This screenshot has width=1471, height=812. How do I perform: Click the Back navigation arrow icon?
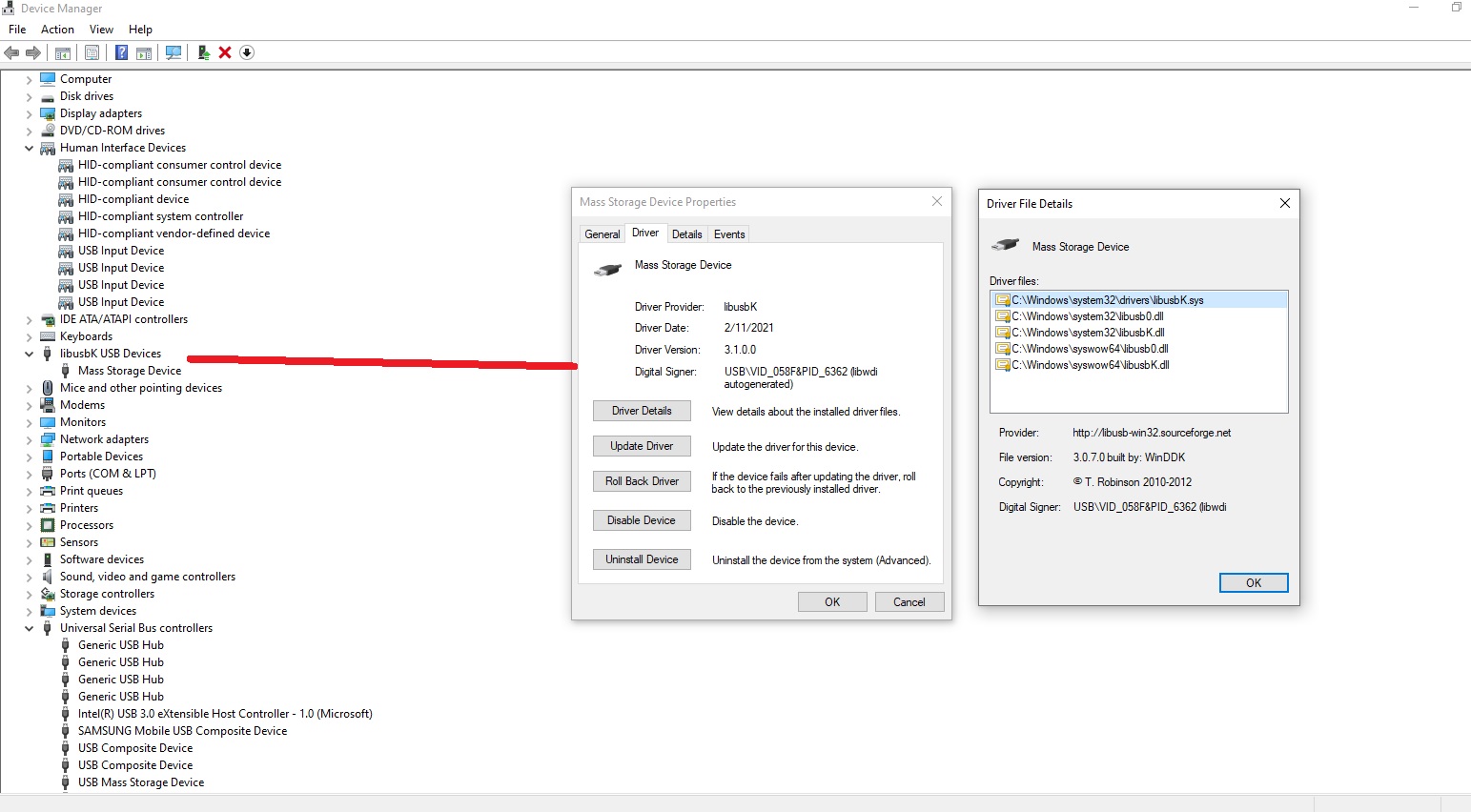(x=11, y=52)
